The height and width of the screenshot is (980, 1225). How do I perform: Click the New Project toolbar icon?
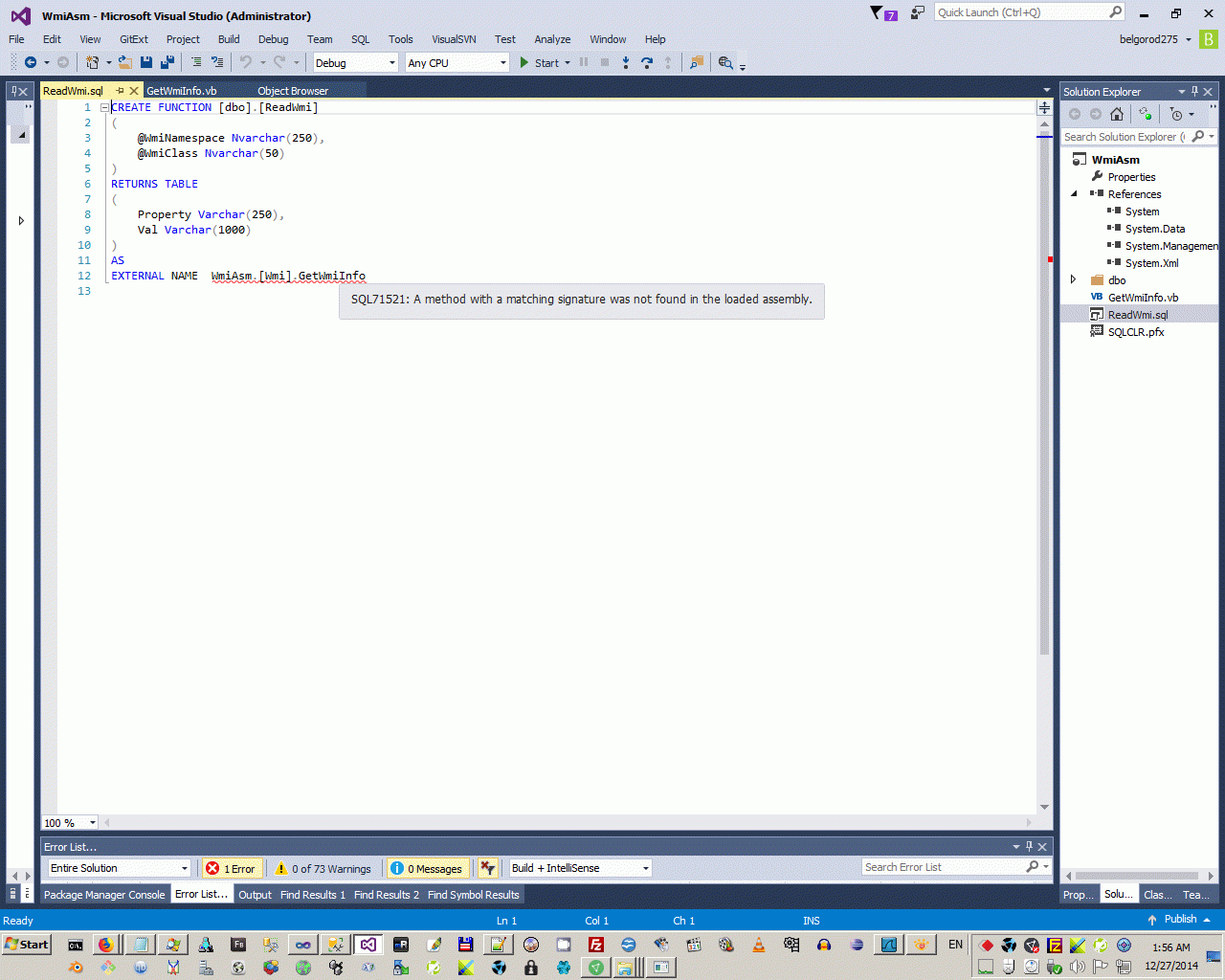click(x=92, y=62)
